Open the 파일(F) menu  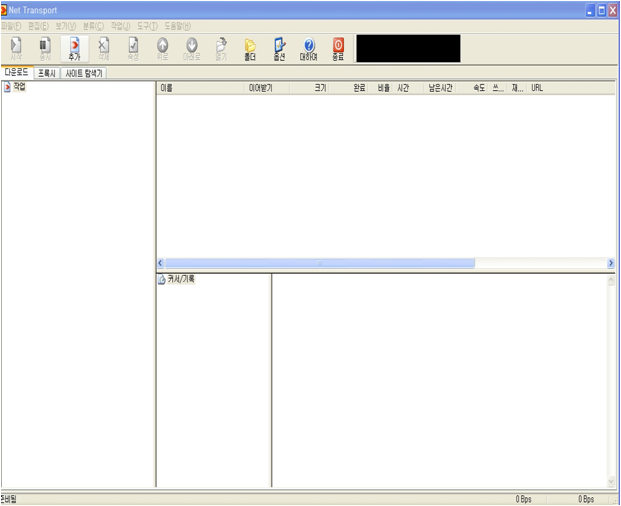click(11, 27)
